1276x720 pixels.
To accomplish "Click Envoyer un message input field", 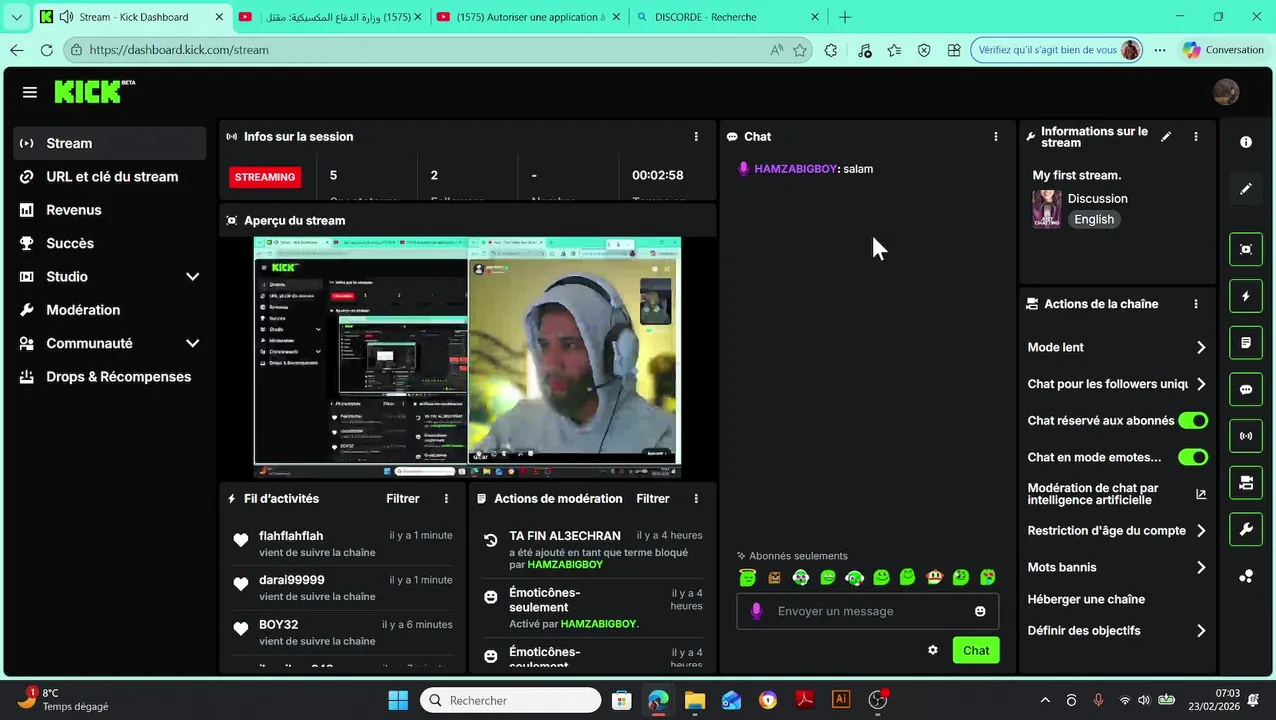I will click(866, 611).
